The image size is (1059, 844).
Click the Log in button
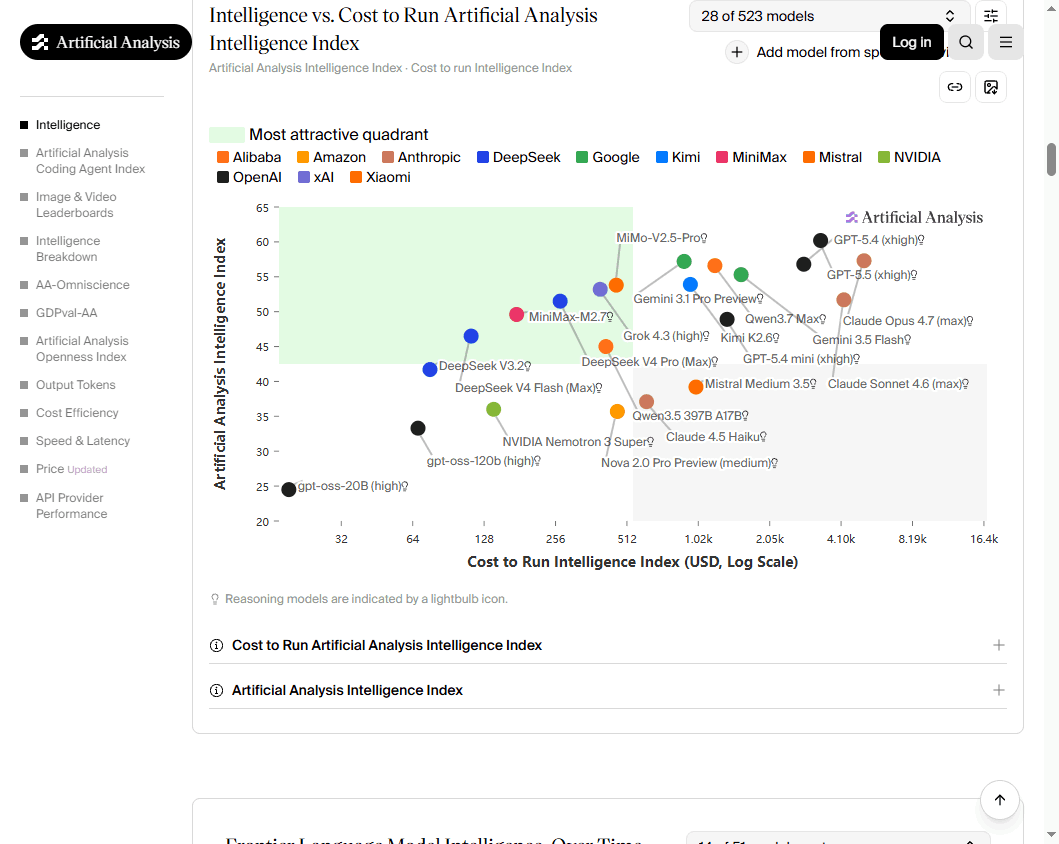click(911, 42)
